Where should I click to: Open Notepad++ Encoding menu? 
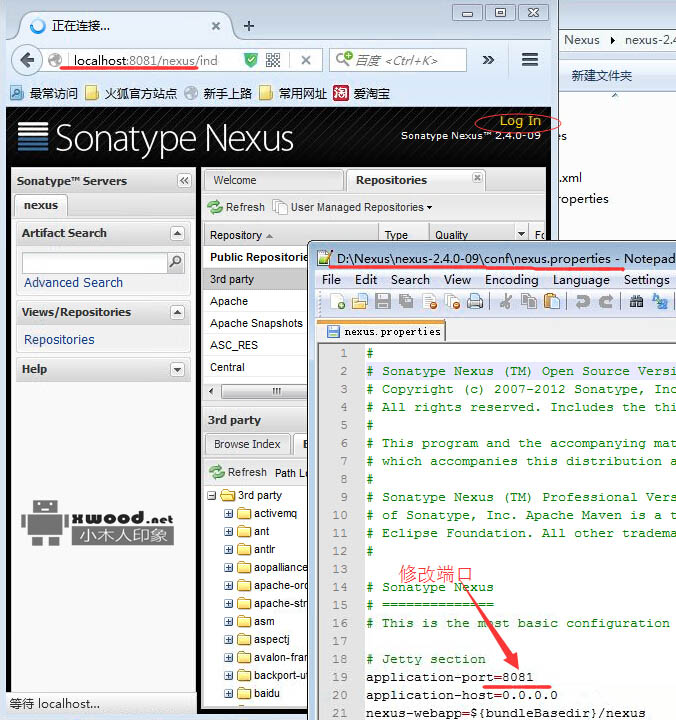click(512, 280)
